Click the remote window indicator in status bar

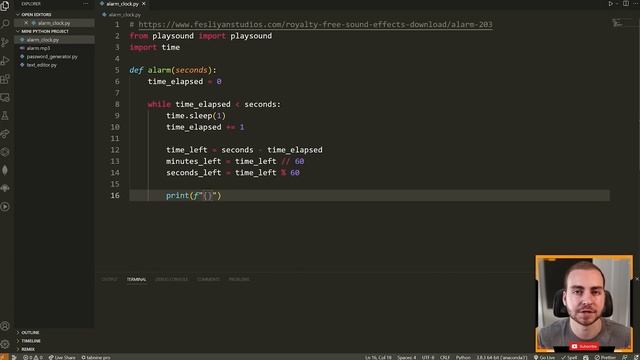pos(4,357)
